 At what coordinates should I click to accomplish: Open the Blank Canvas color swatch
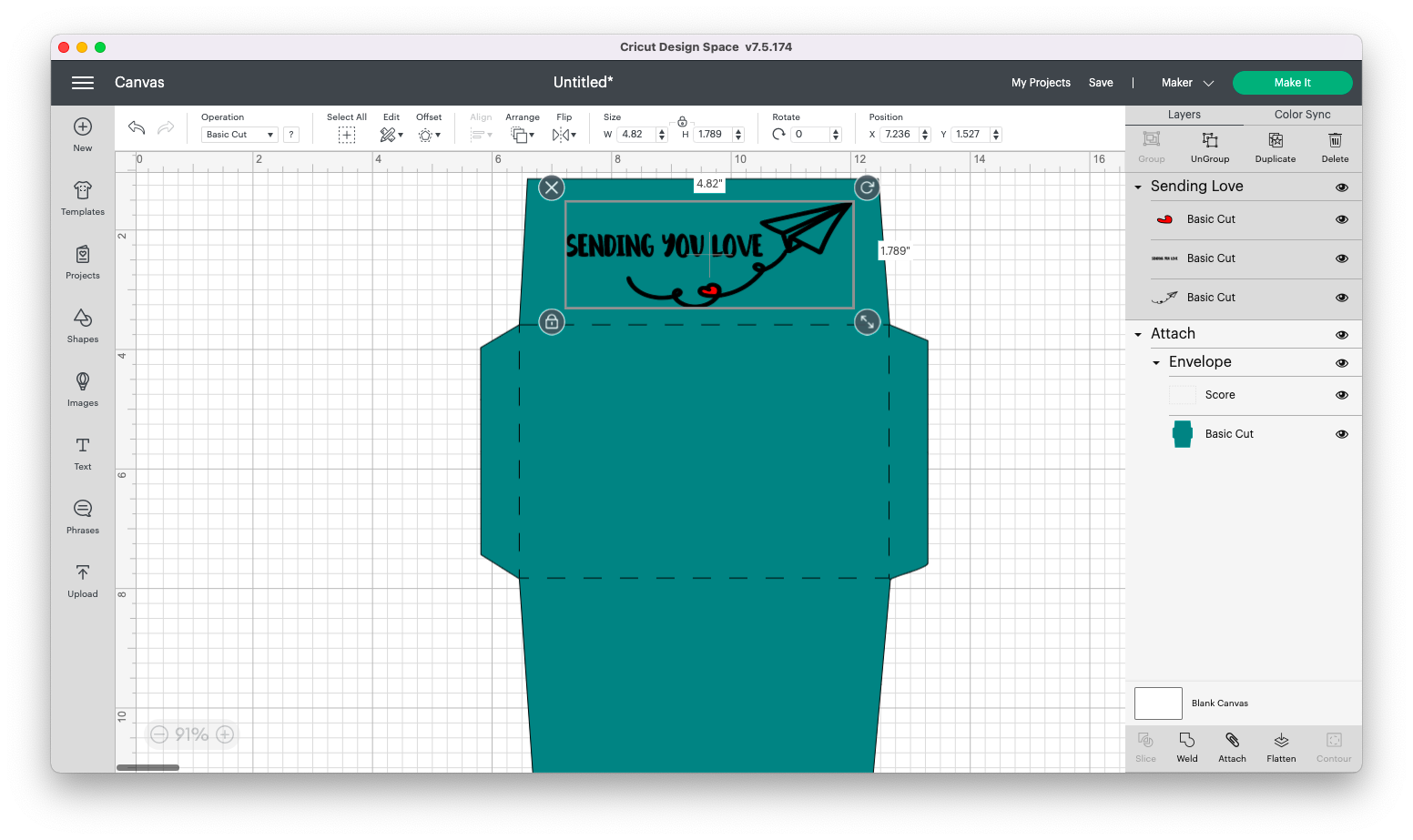1157,703
